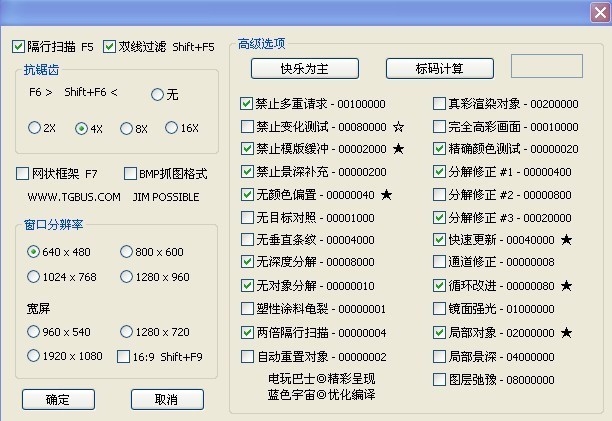Click the hollow star beside 禁止变化测试

(x=398, y=126)
